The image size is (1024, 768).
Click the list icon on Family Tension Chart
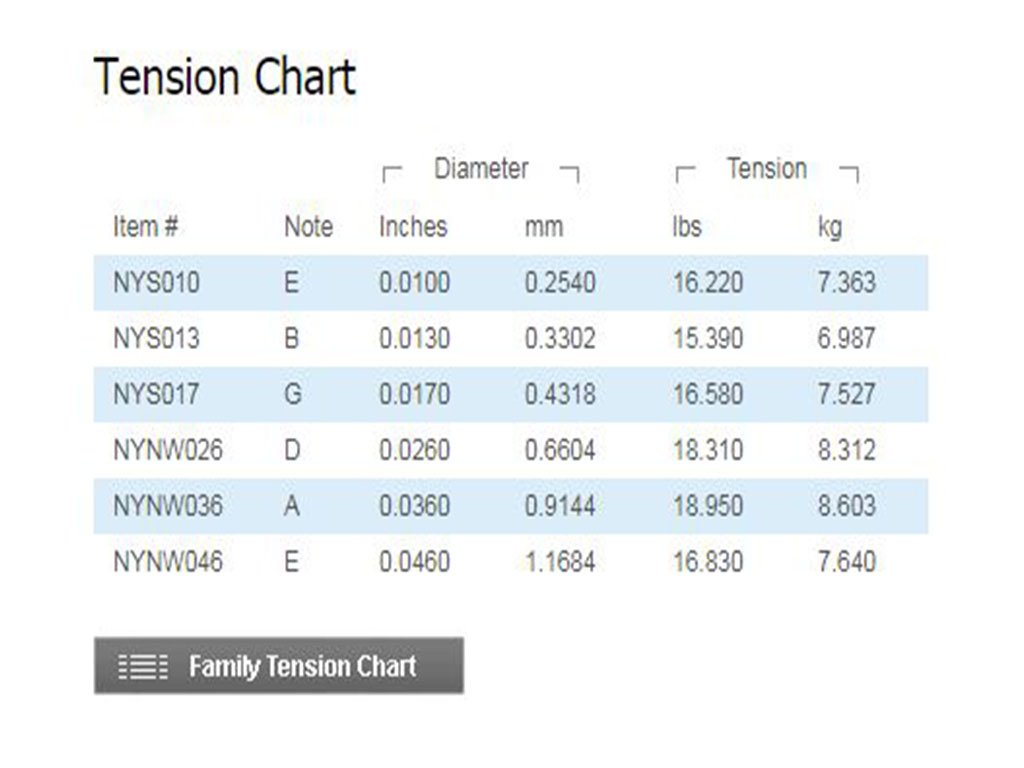point(143,667)
